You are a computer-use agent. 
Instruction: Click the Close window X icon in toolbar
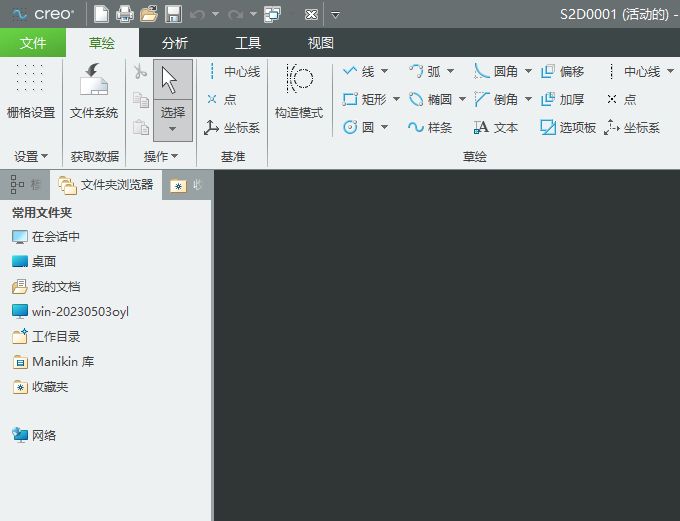(311, 15)
